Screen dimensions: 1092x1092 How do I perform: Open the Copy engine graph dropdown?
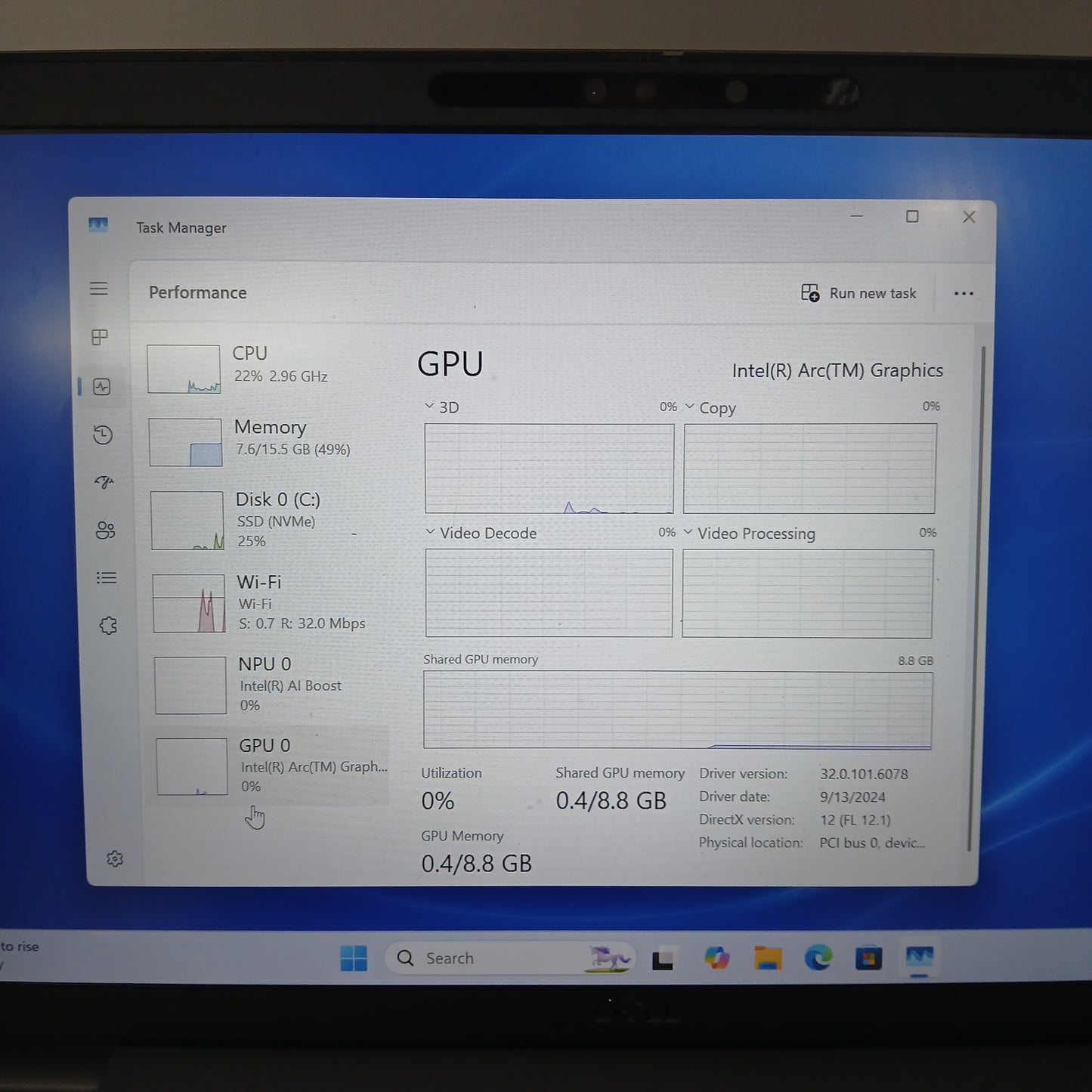click(689, 407)
